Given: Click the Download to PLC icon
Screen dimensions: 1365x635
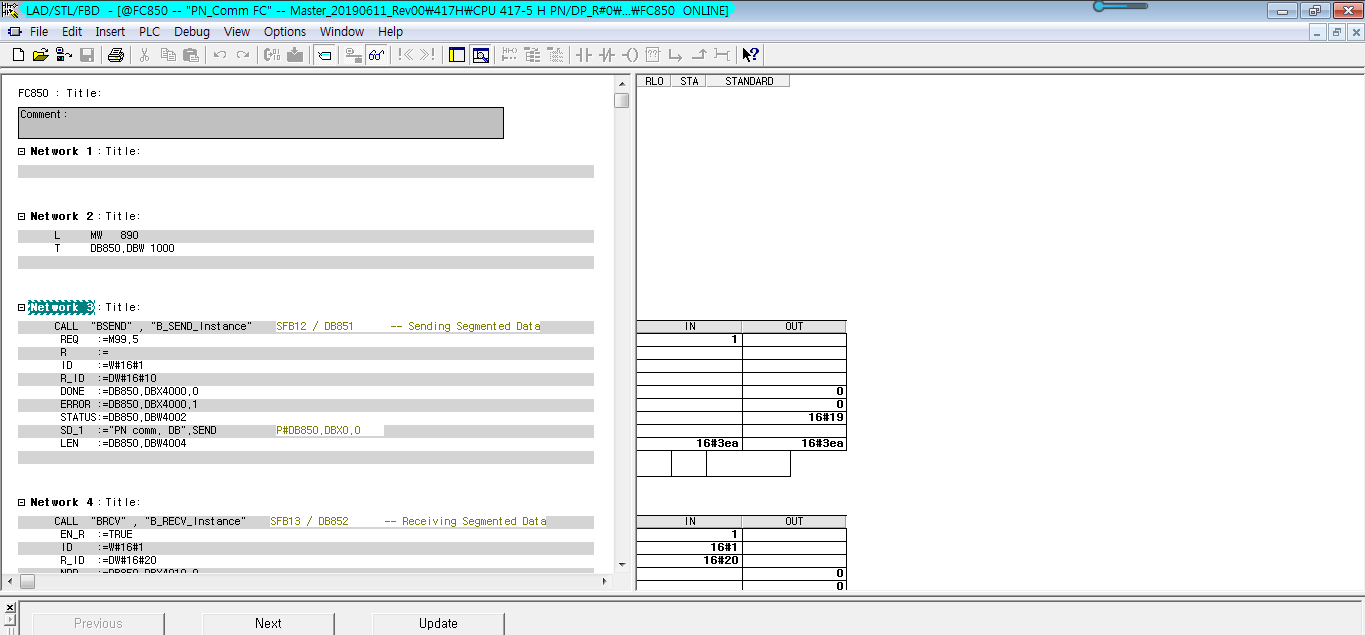Looking at the screenshot, I should point(295,55).
